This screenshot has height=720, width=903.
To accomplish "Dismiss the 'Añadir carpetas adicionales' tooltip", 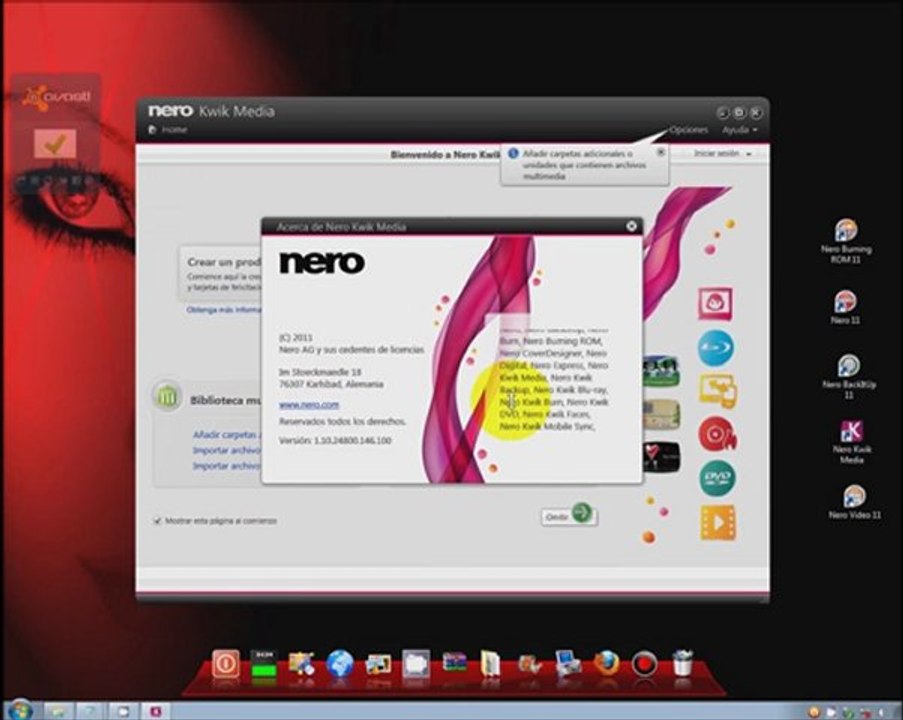I will [661, 152].
